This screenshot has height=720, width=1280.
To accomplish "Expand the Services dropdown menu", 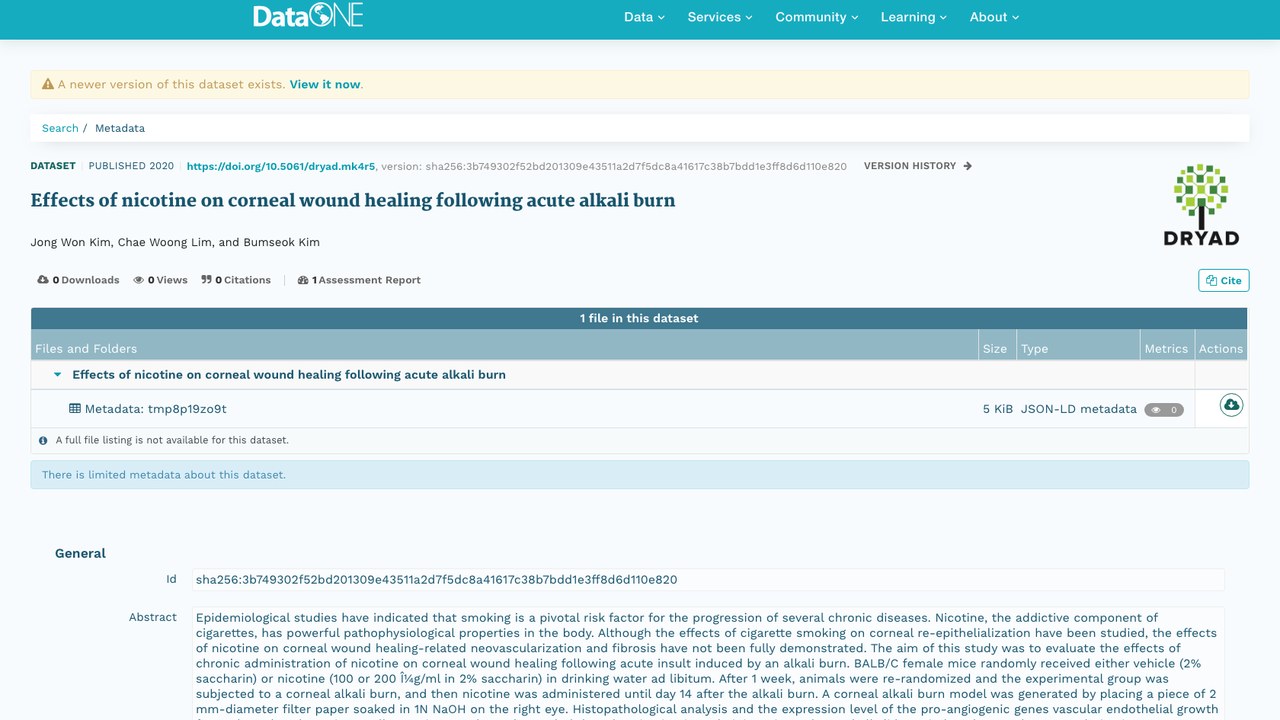I will tap(720, 17).
